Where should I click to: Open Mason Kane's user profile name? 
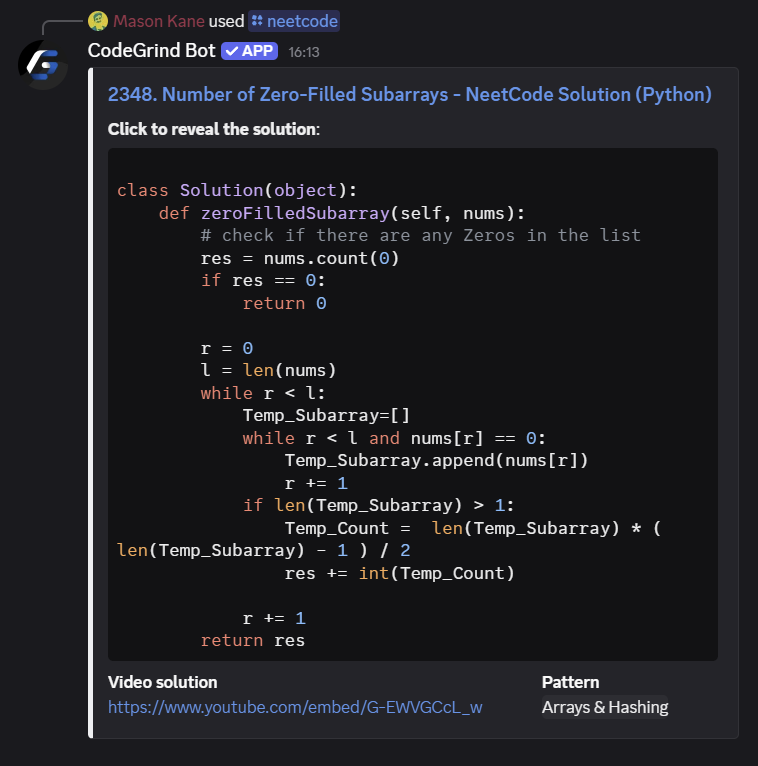click(x=158, y=21)
